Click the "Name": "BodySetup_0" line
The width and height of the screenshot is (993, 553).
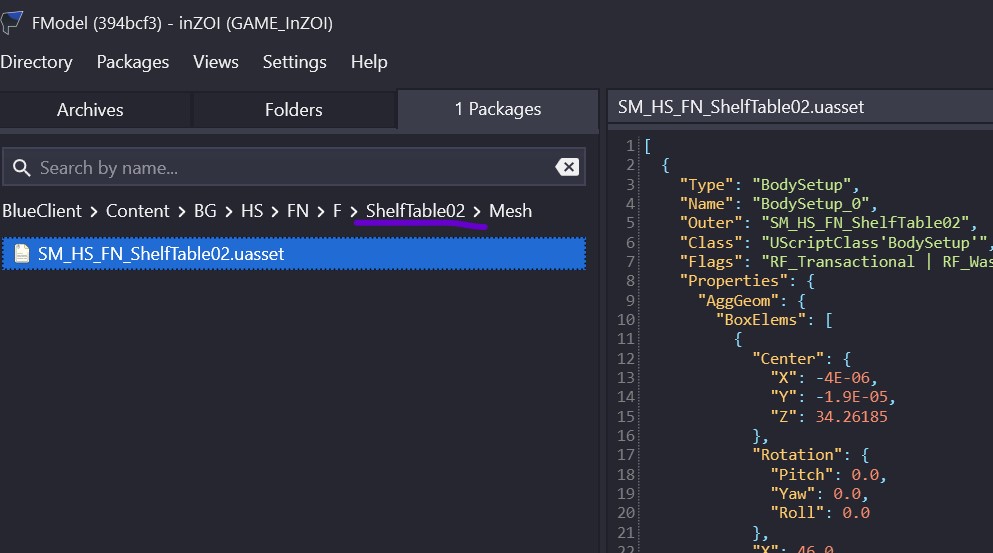(779, 204)
